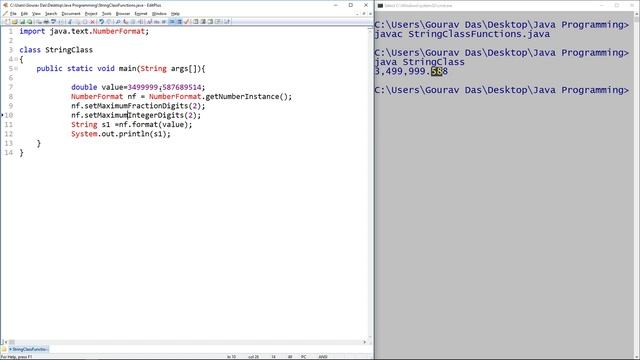Click the 'ANSI' encoding status bar entry
The image size is (640, 360).
coord(323,357)
